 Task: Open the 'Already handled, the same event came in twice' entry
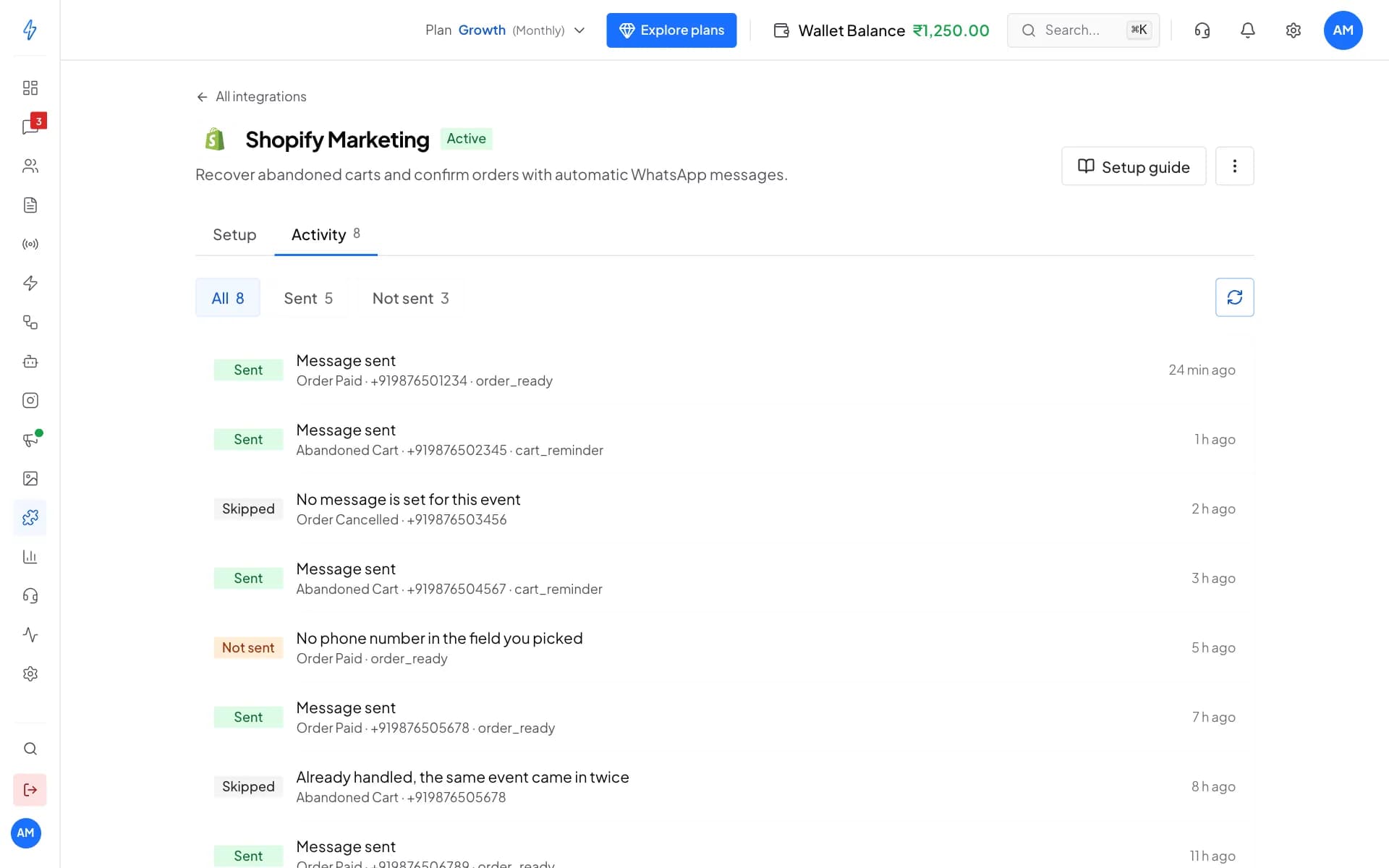(725, 787)
